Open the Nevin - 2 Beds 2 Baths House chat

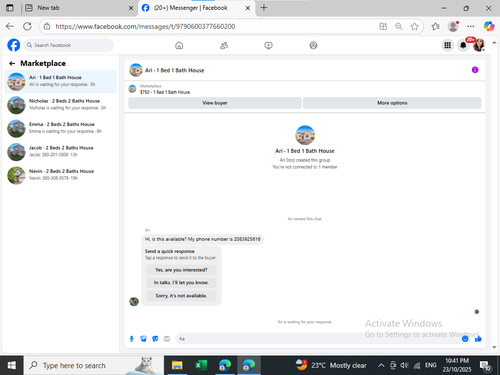(x=61, y=175)
